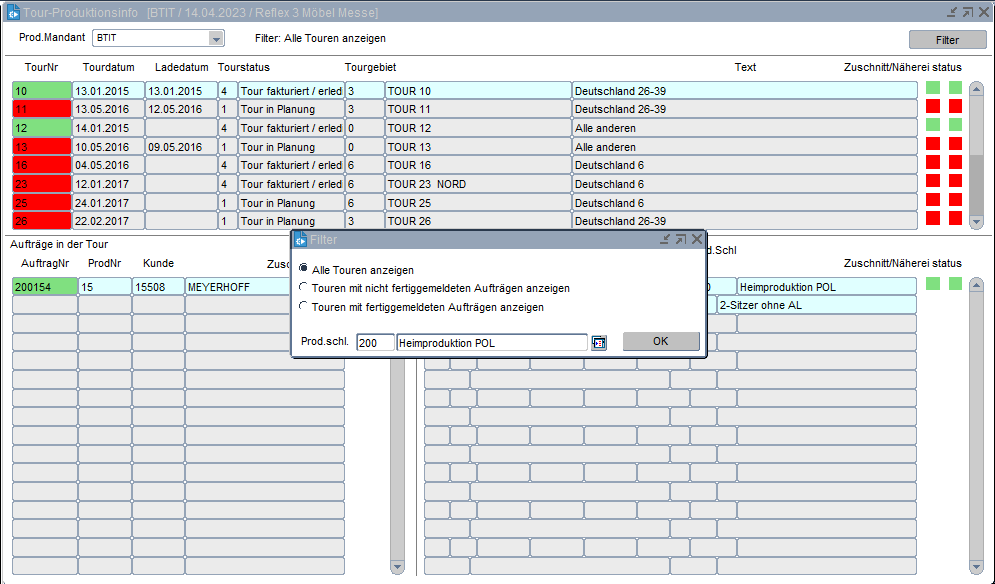
Task: Select 'Touren mit nicht fertiggemeldeten Aufträgen' option
Action: point(304,288)
